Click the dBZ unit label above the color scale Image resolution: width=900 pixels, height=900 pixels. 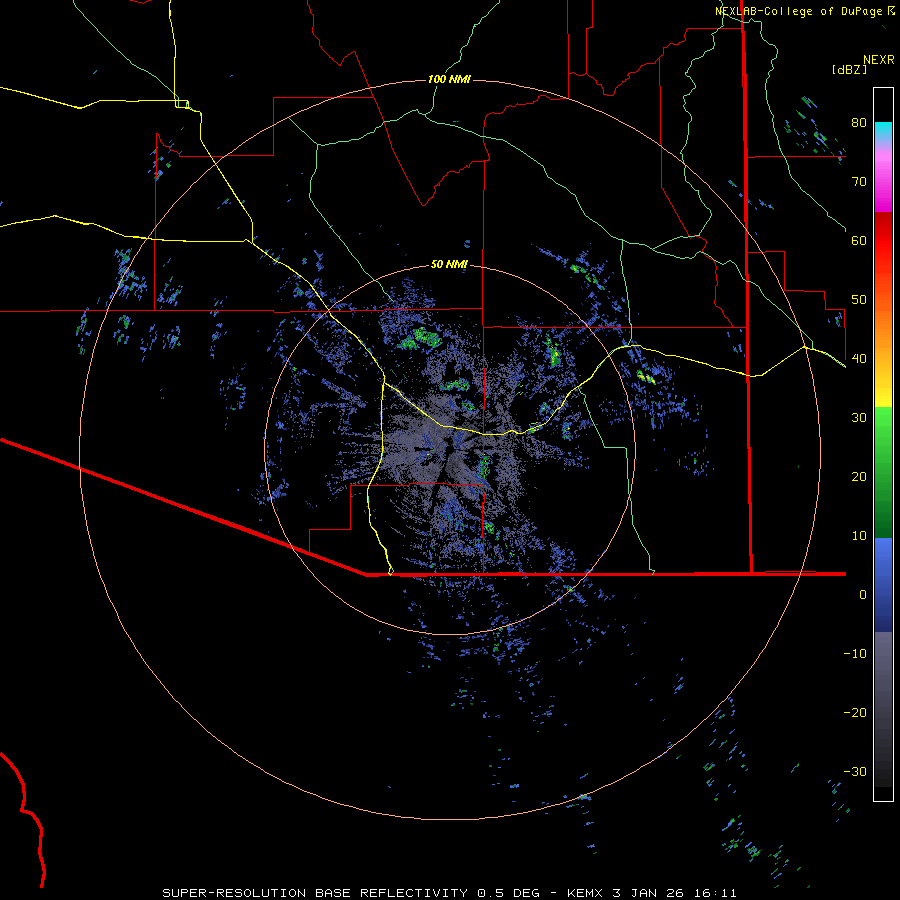coord(849,70)
